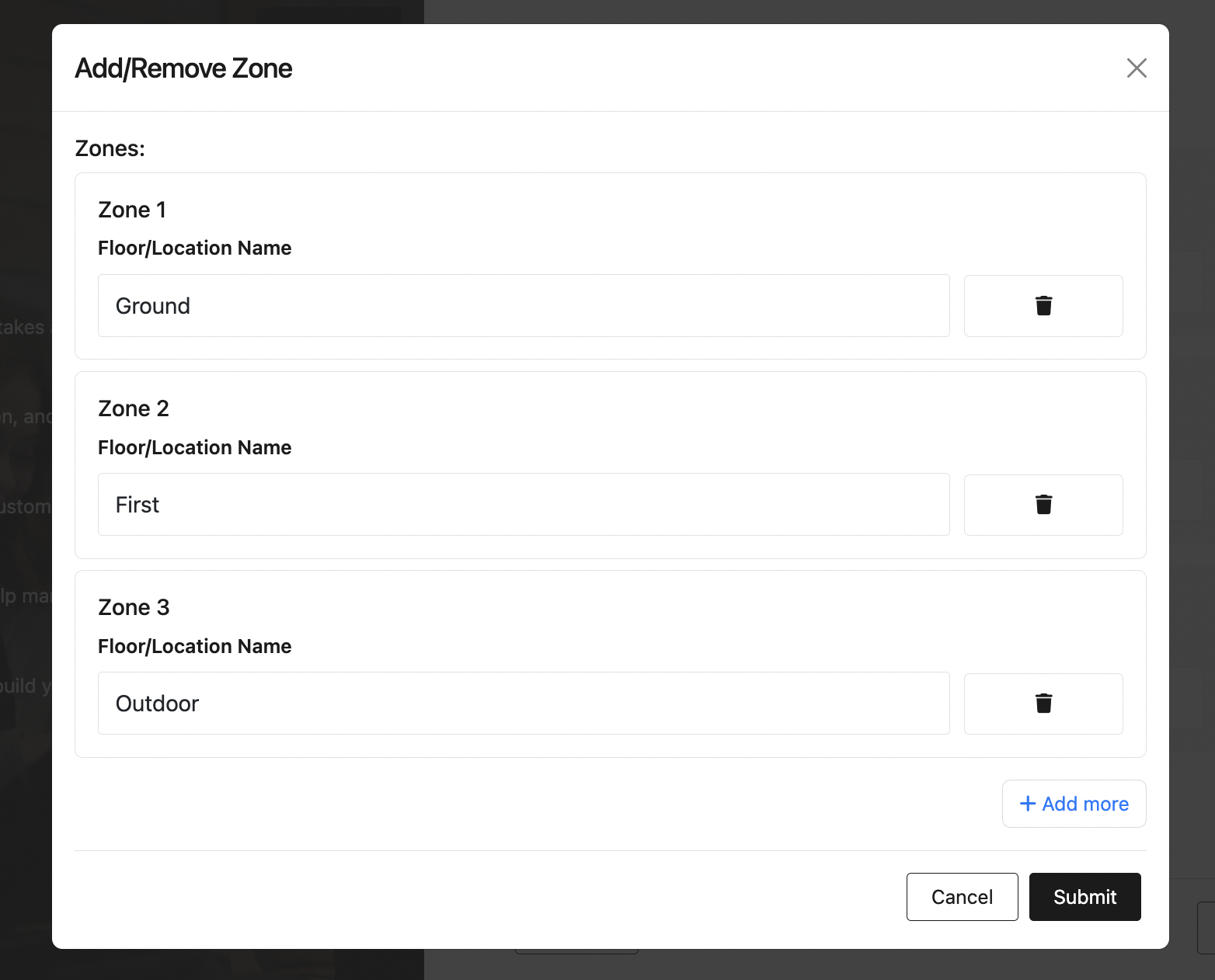Click Zone 2's Floor/Location Name label
Viewport: 1215px width, 980px height.
click(x=194, y=447)
